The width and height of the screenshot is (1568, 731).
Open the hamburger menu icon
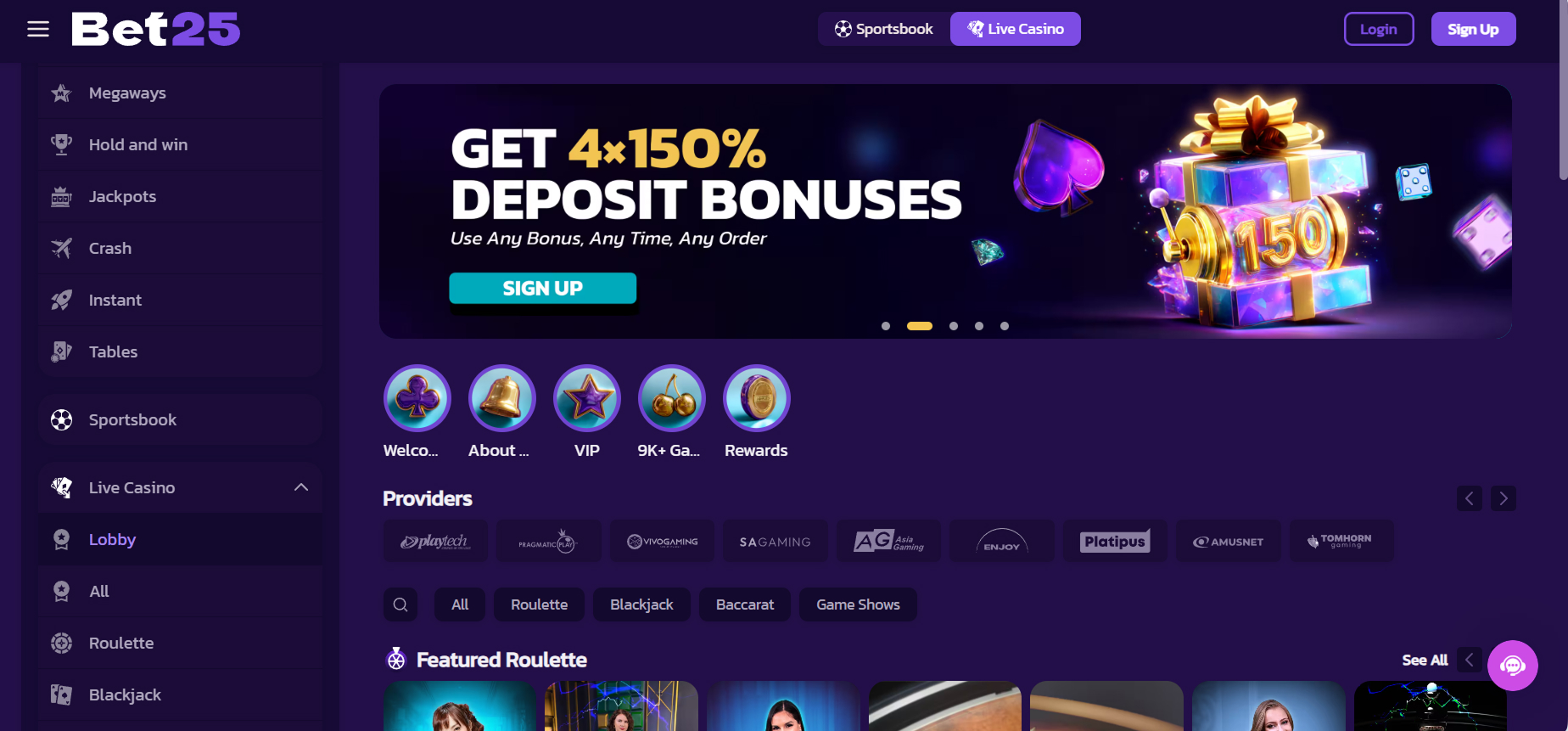click(x=38, y=29)
